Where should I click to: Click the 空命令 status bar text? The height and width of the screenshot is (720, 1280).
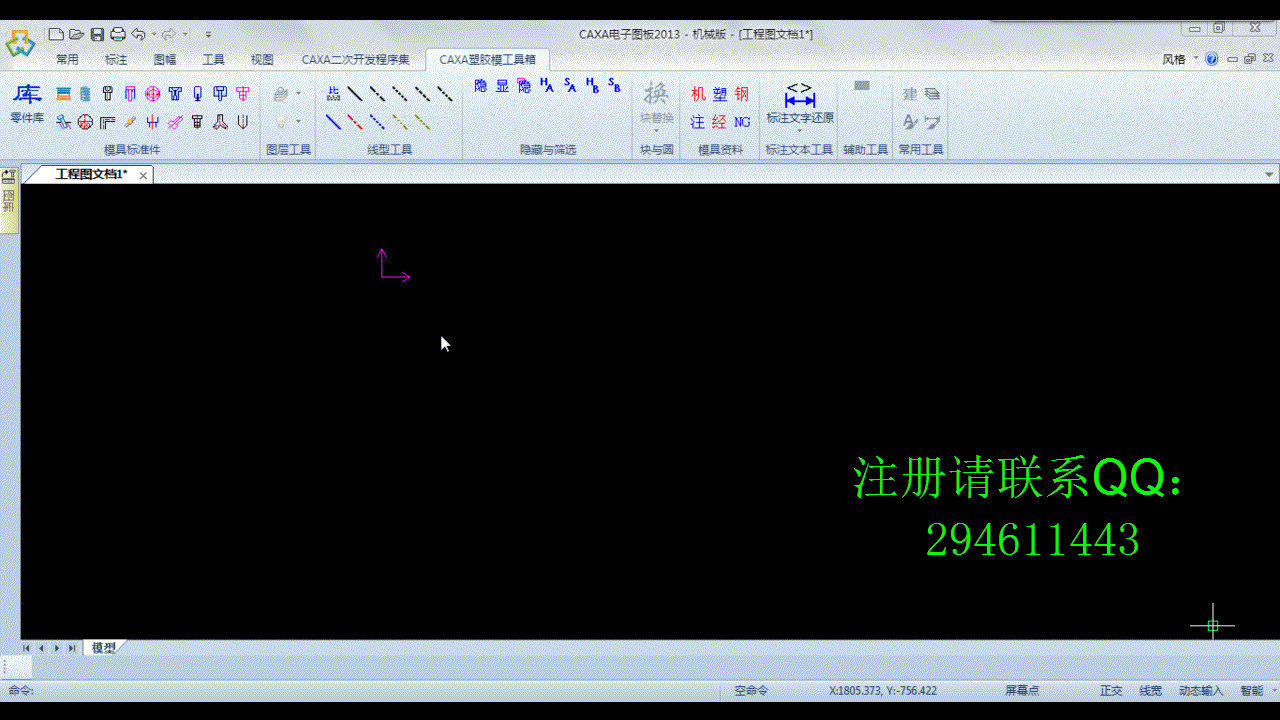(751, 690)
